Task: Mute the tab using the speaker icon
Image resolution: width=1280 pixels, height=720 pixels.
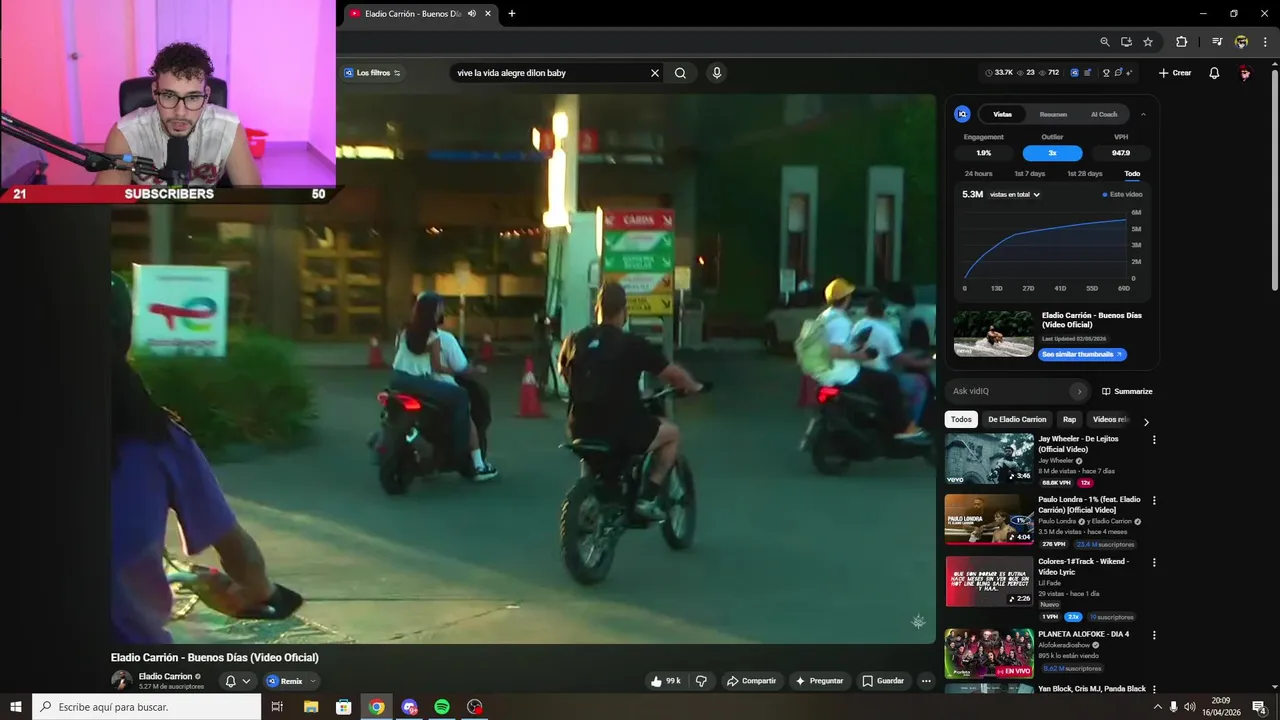Action: [471, 13]
